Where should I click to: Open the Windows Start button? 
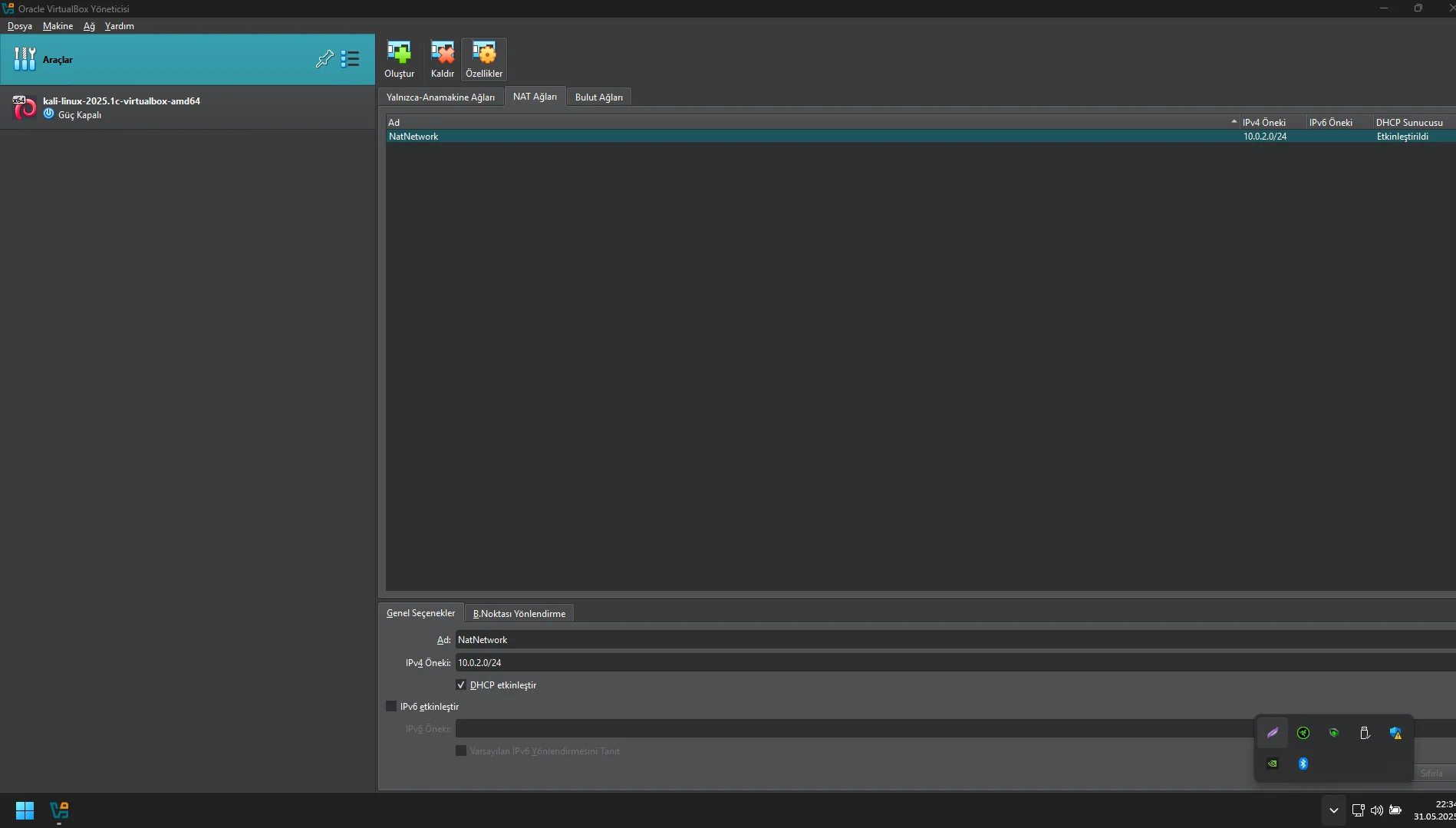[x=25, y=810]
